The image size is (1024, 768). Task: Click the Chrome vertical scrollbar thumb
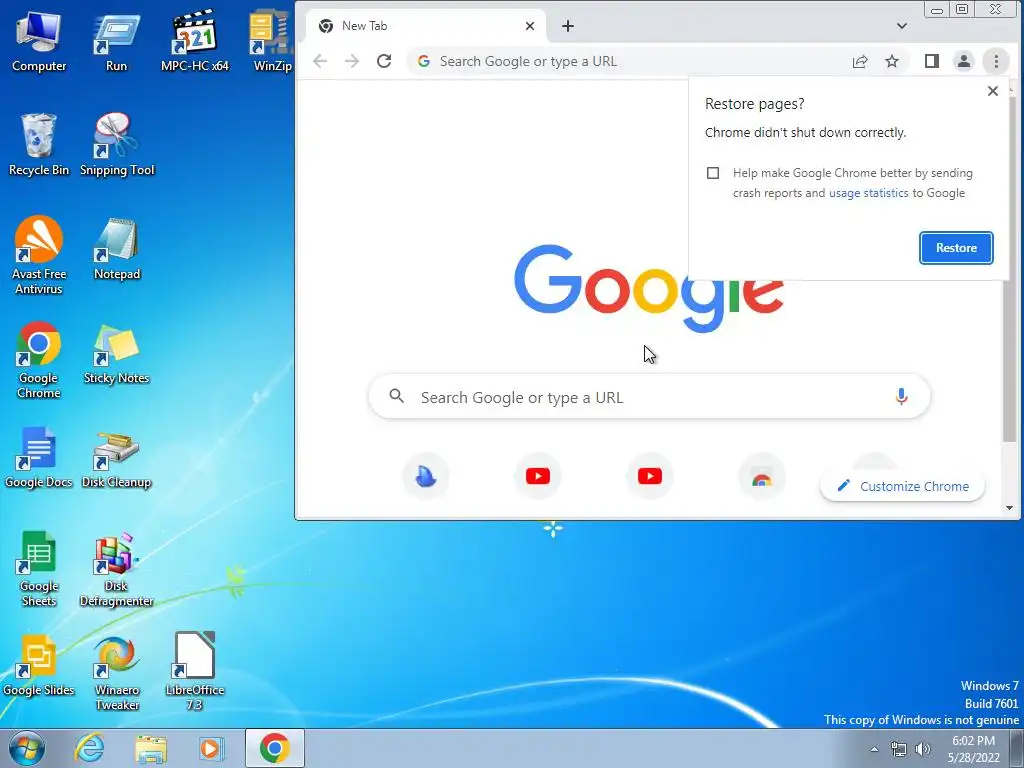click(x=1010, y=271)
